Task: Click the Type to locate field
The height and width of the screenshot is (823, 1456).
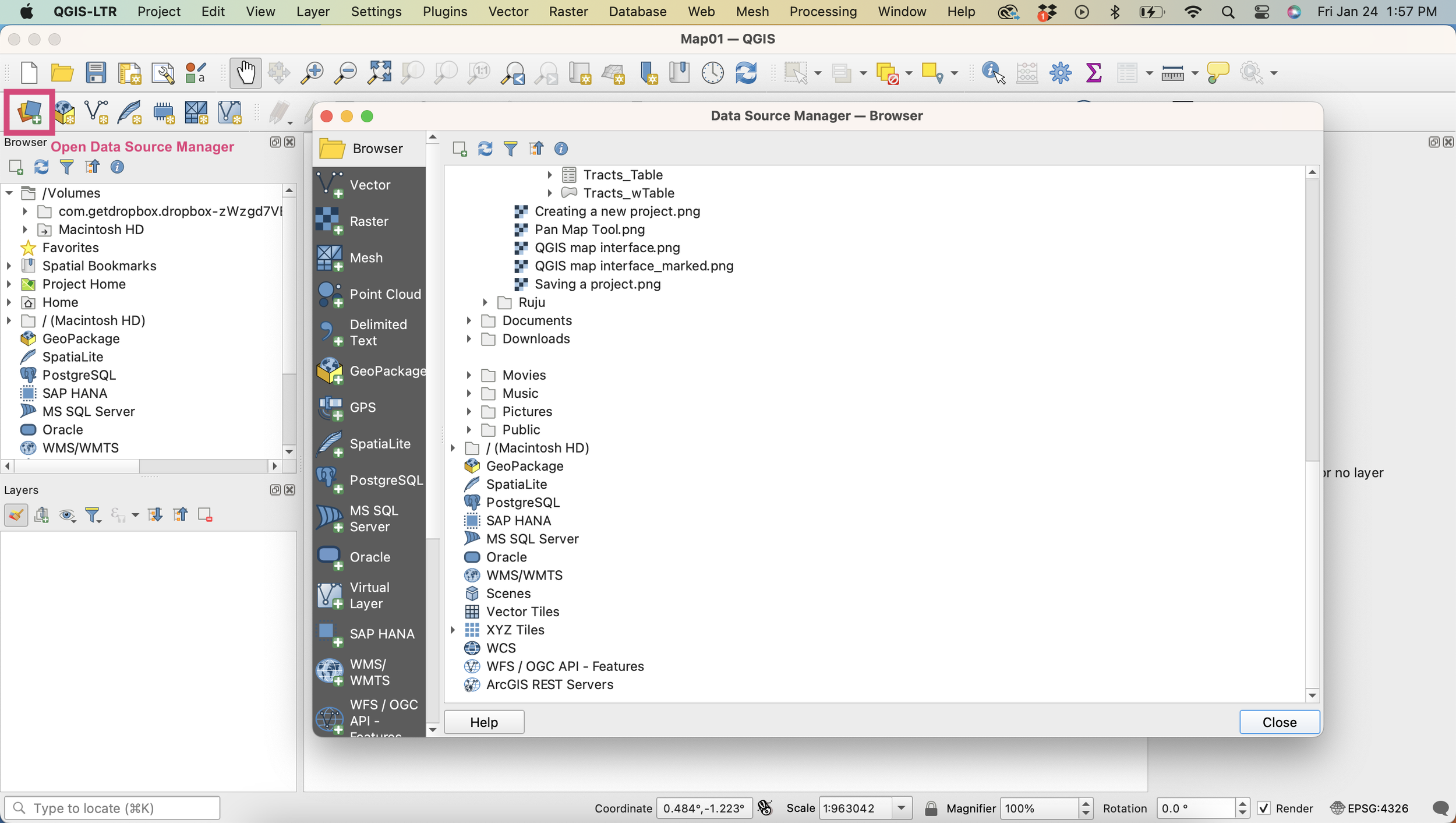Action: coord(112,808)
